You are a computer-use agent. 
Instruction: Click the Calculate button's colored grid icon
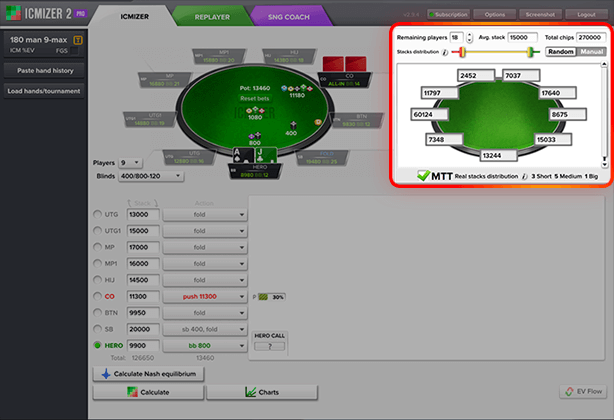coord(132,392)
